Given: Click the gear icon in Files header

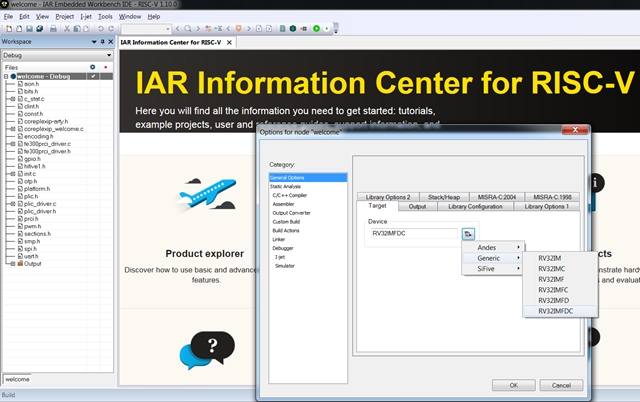Looking at the screenshot, I should 92,66.
